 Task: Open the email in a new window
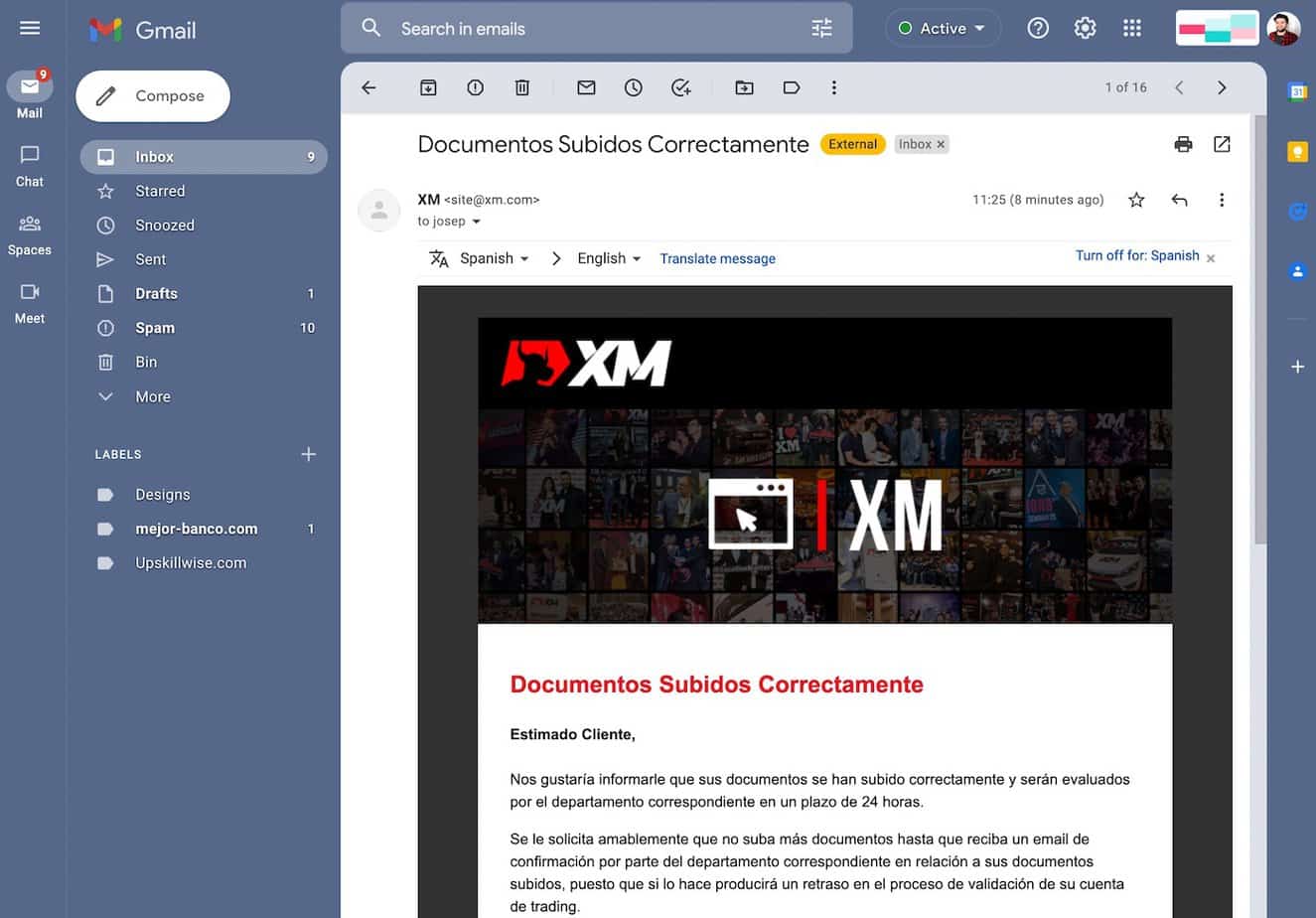click(1222, 144)
